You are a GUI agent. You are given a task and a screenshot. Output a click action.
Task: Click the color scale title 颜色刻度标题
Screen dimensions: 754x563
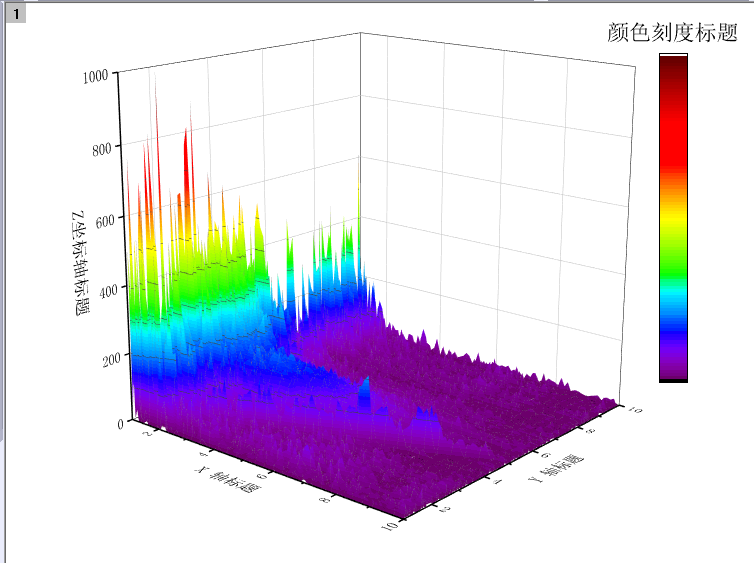tap(672, 32)
